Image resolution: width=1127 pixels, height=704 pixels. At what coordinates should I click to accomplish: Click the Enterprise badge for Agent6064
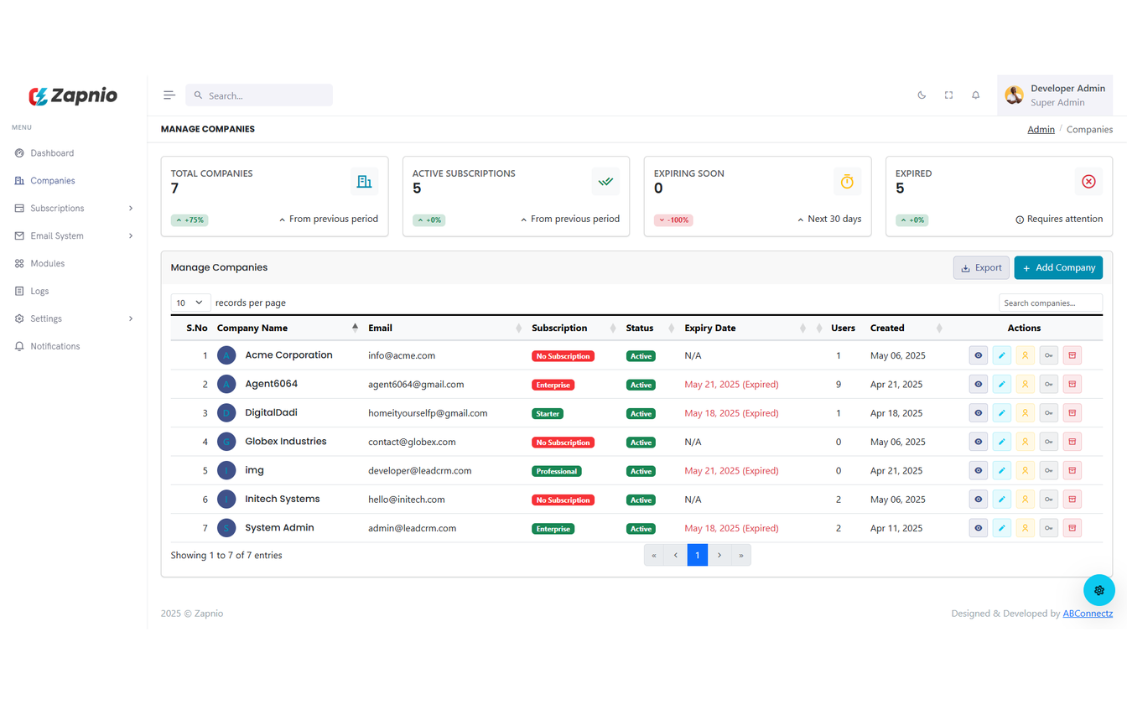point(553,385)
